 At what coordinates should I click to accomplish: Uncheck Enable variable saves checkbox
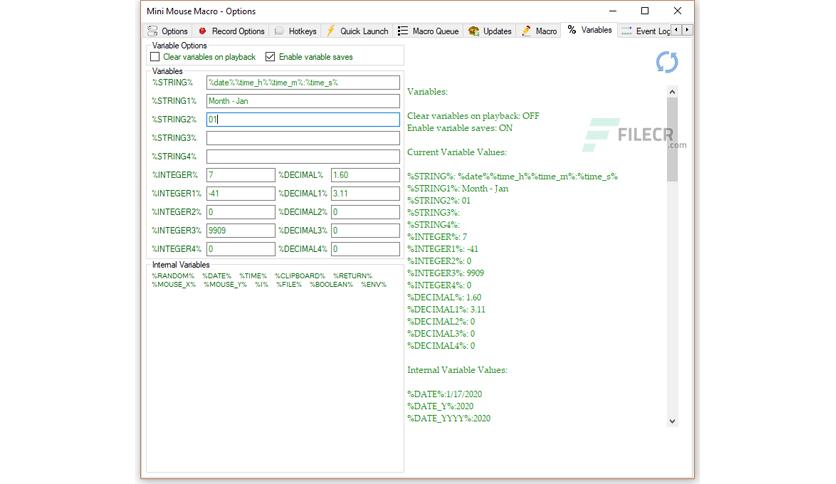[270, 57]
